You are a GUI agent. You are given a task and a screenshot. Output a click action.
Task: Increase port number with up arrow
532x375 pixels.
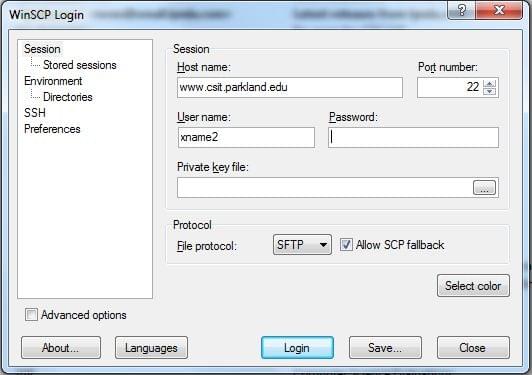point(490,83)
